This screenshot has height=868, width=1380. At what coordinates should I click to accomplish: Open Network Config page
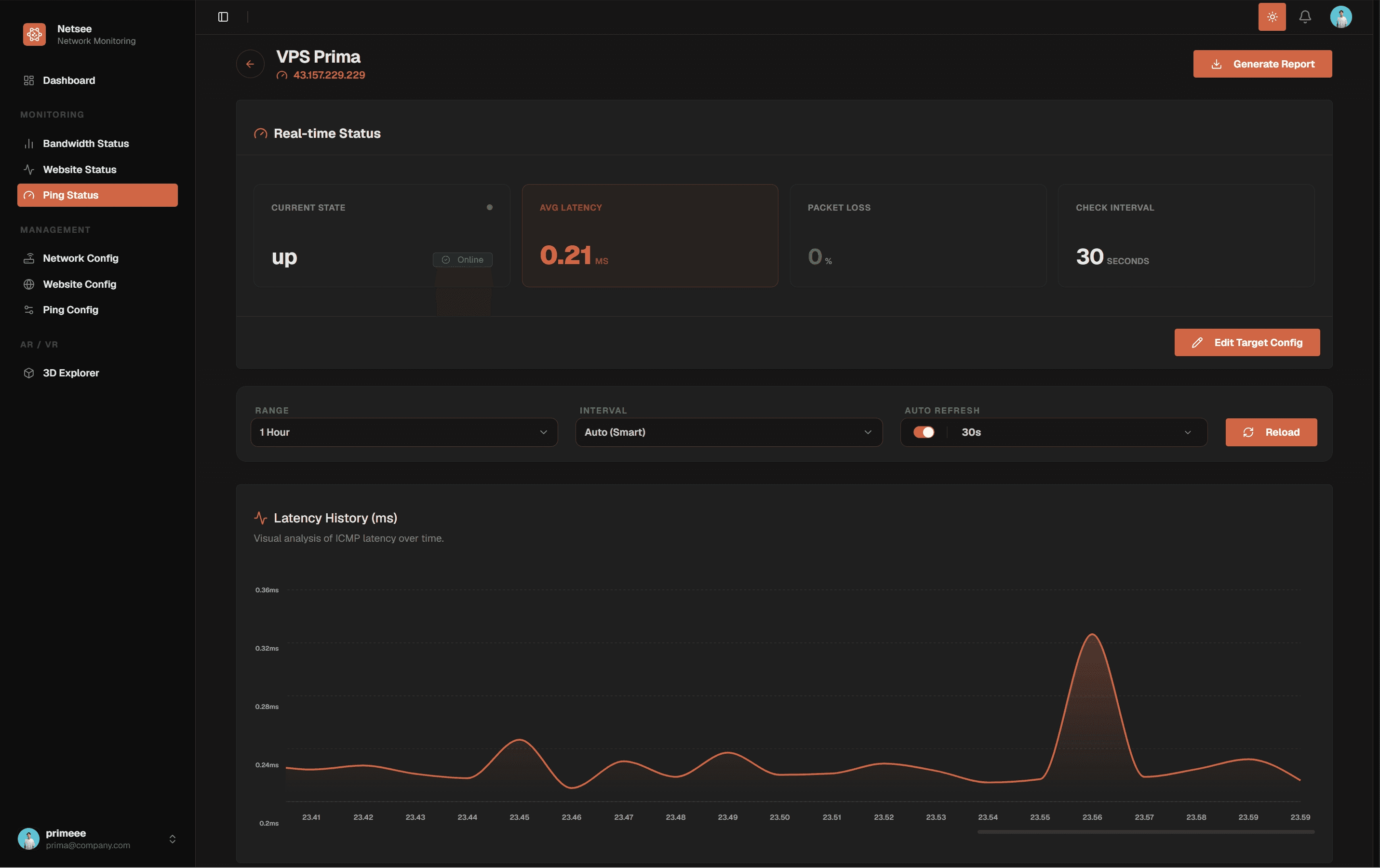tap(97, 258)
